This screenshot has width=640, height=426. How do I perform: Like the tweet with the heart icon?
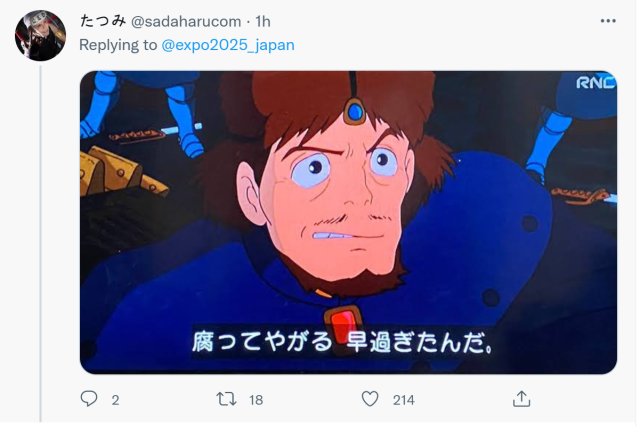[370, 399]
